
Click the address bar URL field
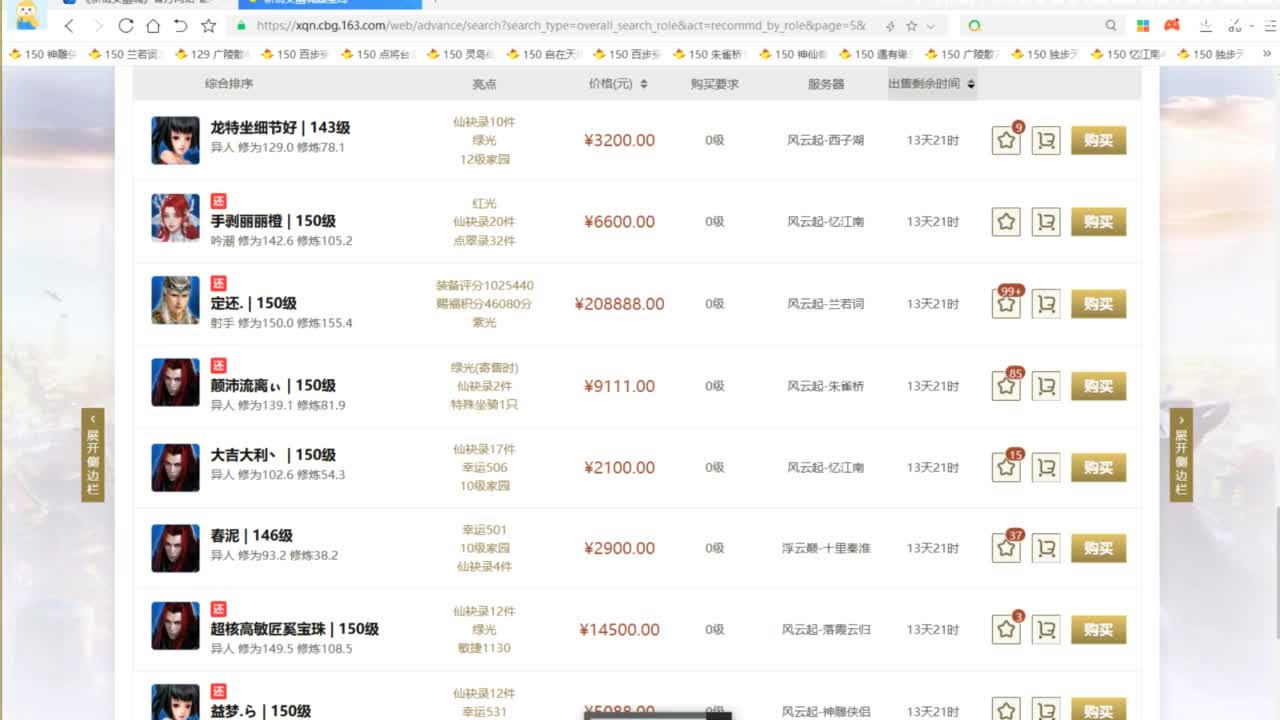click(560, 25)
